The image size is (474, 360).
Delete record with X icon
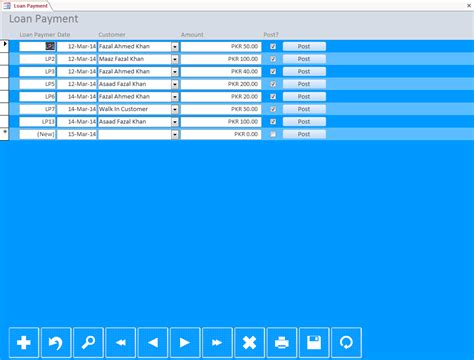tap(250, 342)
